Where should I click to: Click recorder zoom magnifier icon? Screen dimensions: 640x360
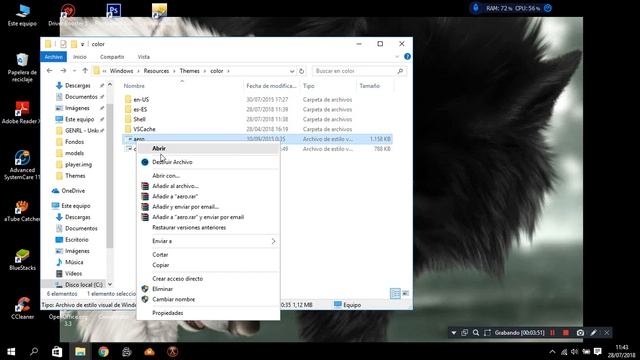(x=476, y=333)
